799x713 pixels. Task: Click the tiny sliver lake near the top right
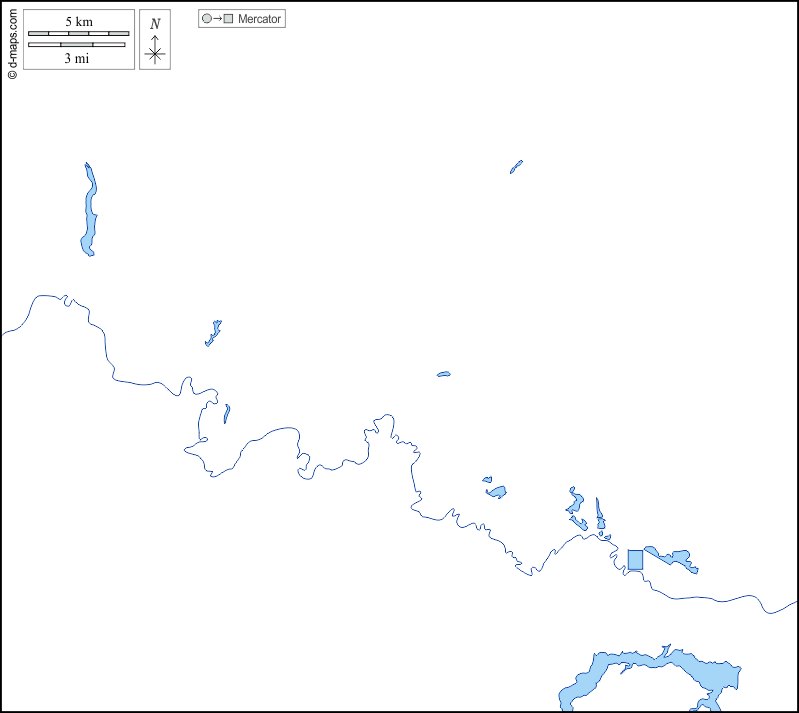(516, 167)
